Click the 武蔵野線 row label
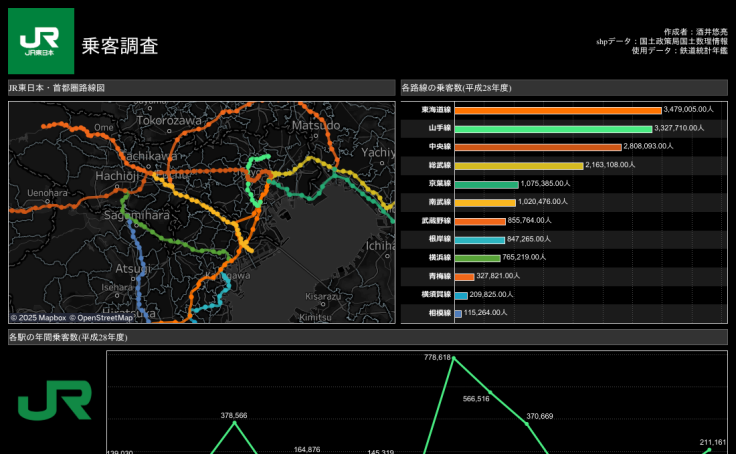The width and height of the screenshot is (736, 454). 427,221
